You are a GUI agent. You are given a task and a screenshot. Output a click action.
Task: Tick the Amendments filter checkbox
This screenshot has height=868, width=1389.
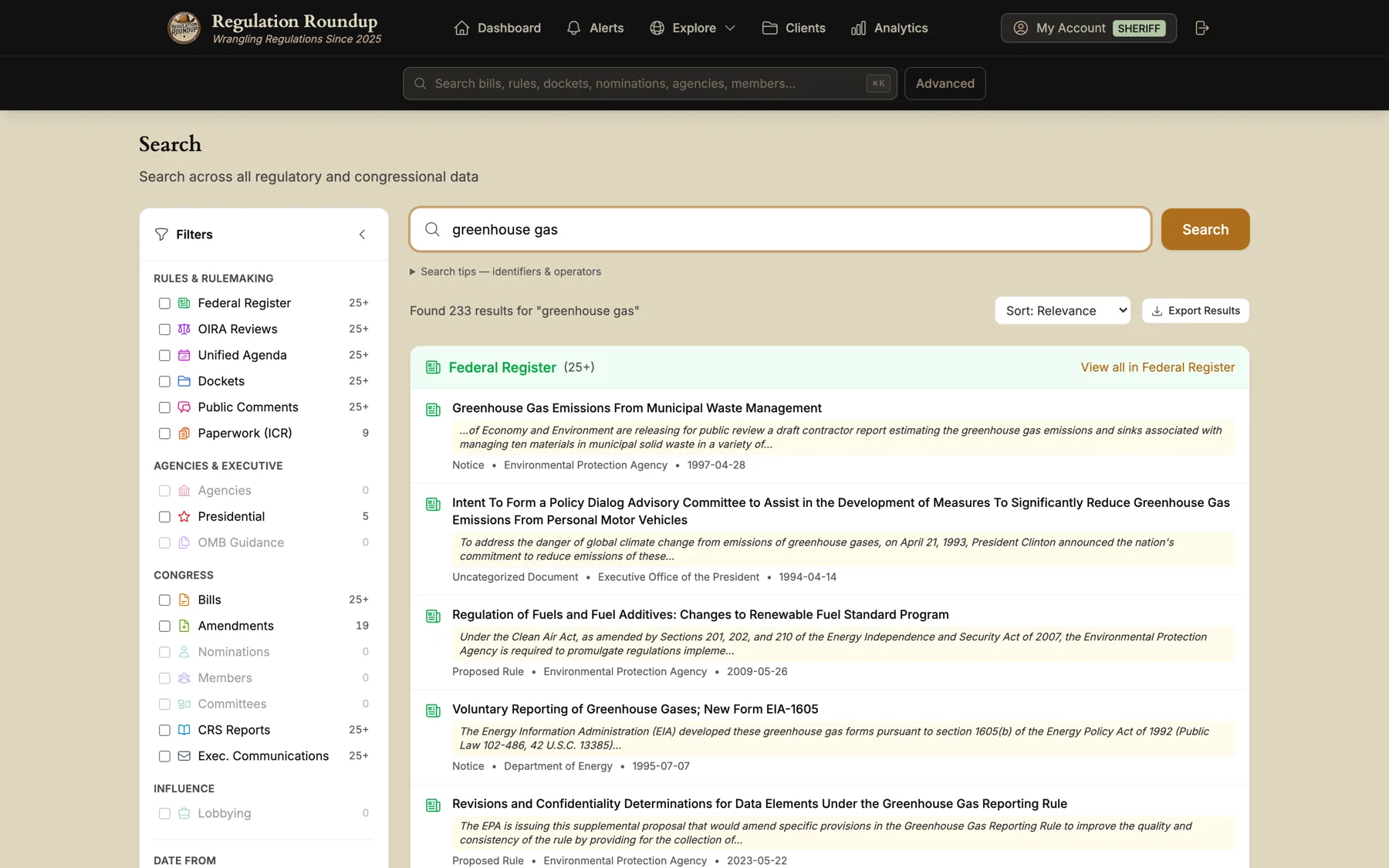(x=164, y=627)
